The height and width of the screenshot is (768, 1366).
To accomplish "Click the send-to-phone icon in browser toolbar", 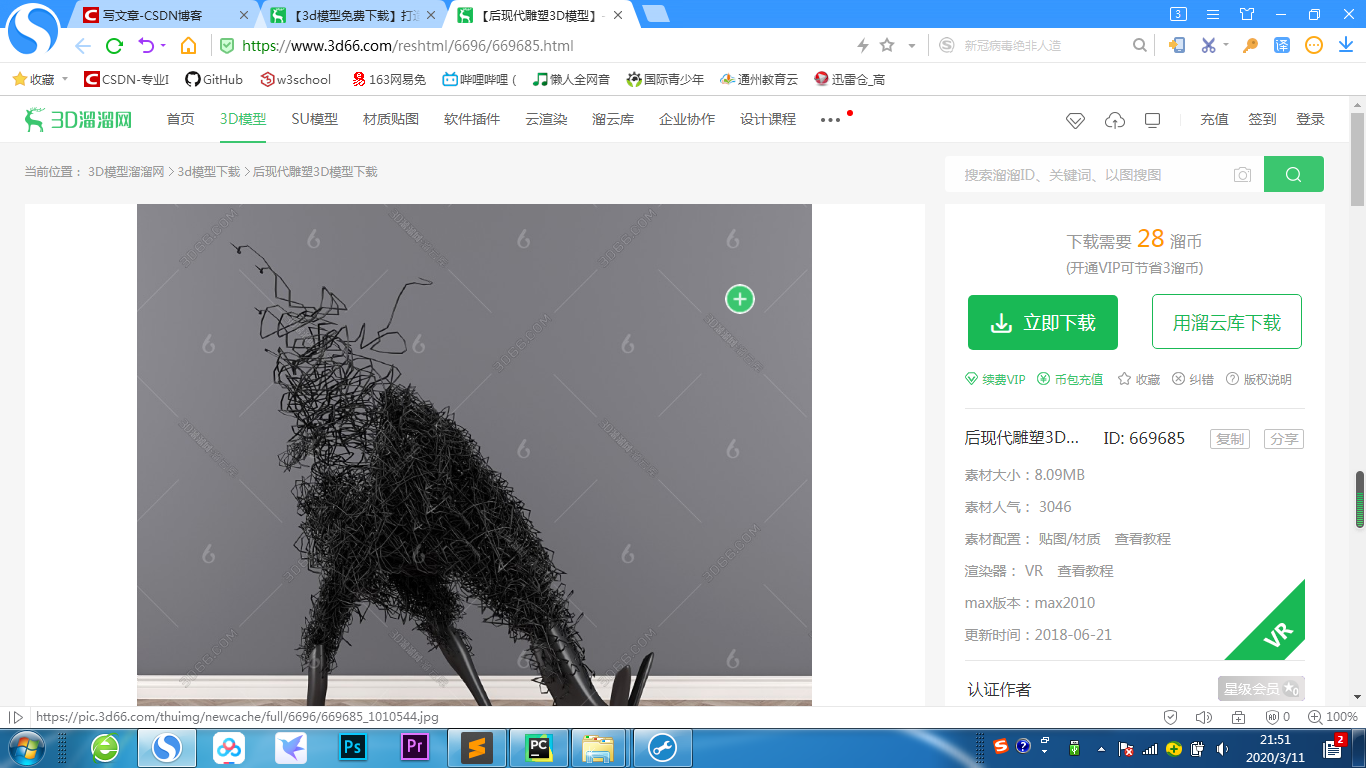I will [x=1177, y=46].
